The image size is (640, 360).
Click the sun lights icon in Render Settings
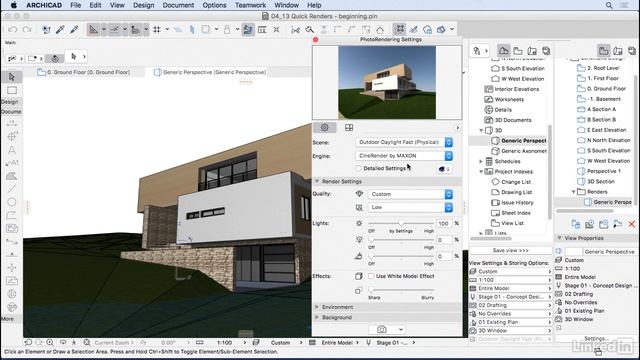coord(359,223)
